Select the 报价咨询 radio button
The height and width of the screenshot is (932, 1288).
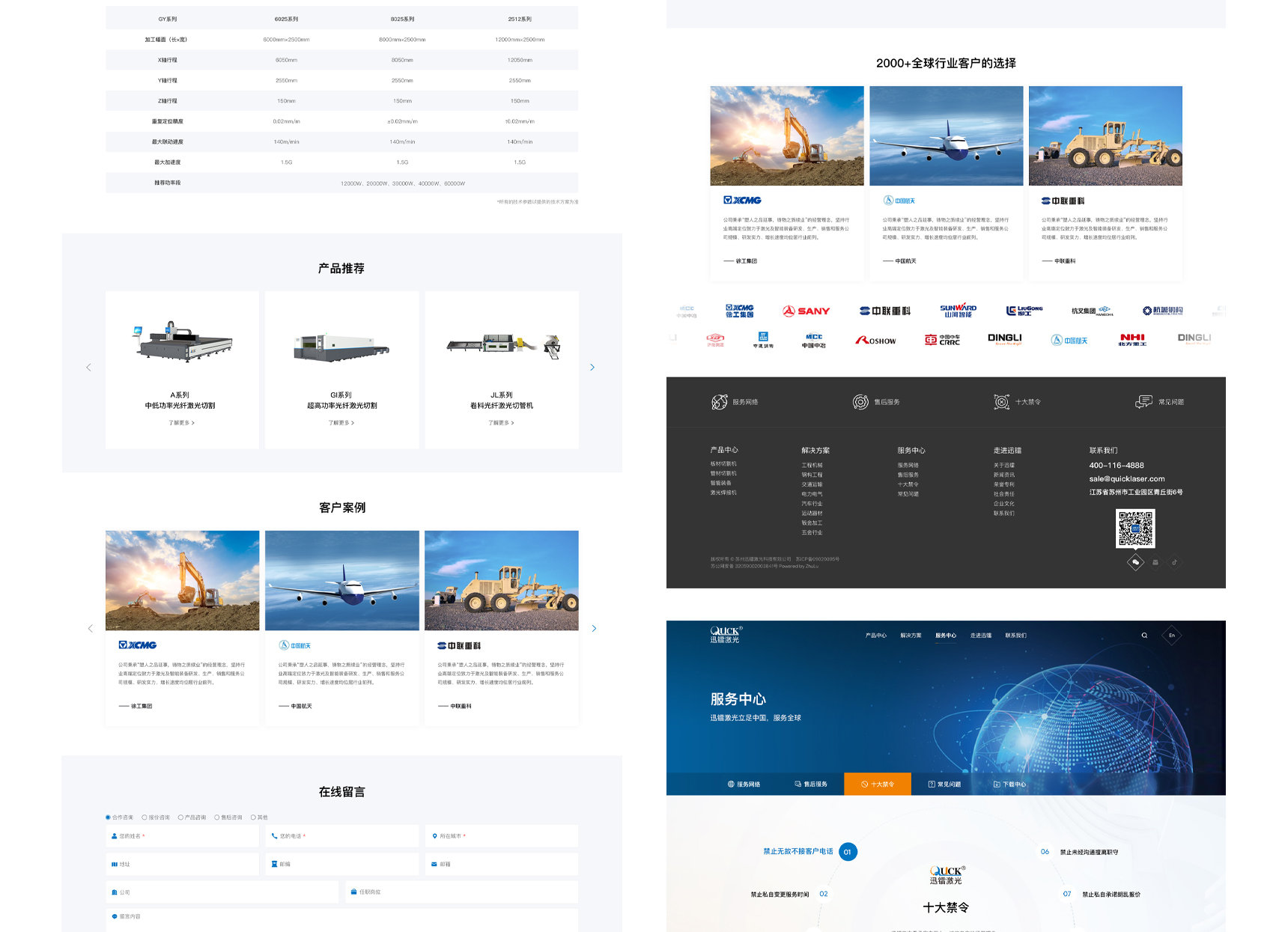(x=145, y=817)
